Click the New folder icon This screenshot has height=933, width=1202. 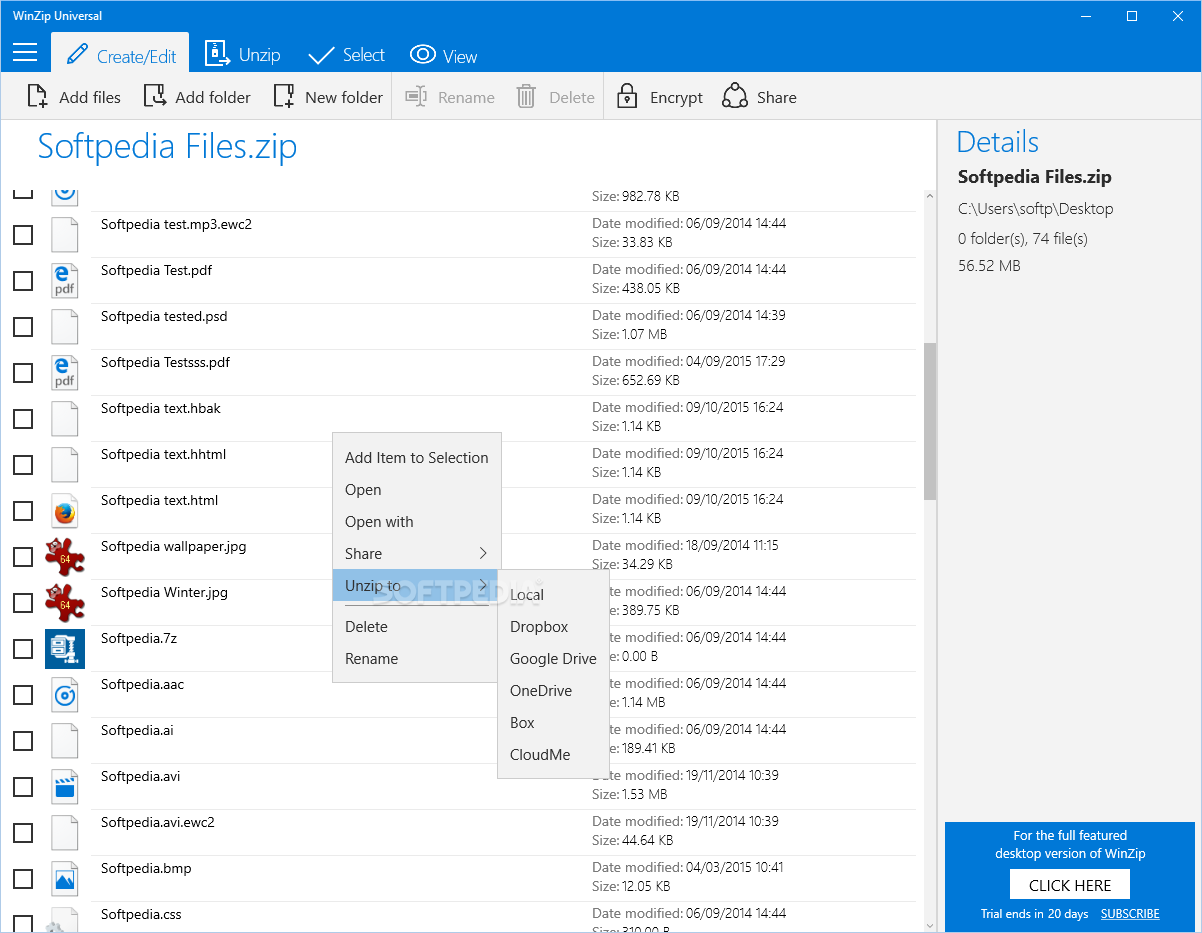pos(284,96)
